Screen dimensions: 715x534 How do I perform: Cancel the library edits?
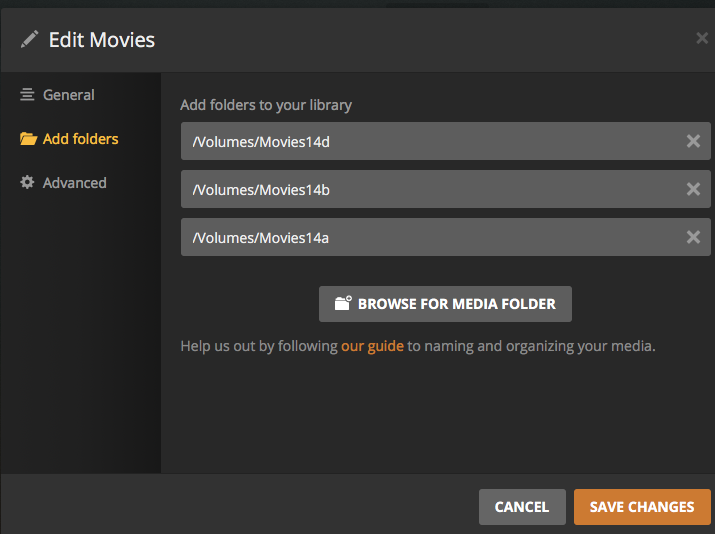coord(521,507)
